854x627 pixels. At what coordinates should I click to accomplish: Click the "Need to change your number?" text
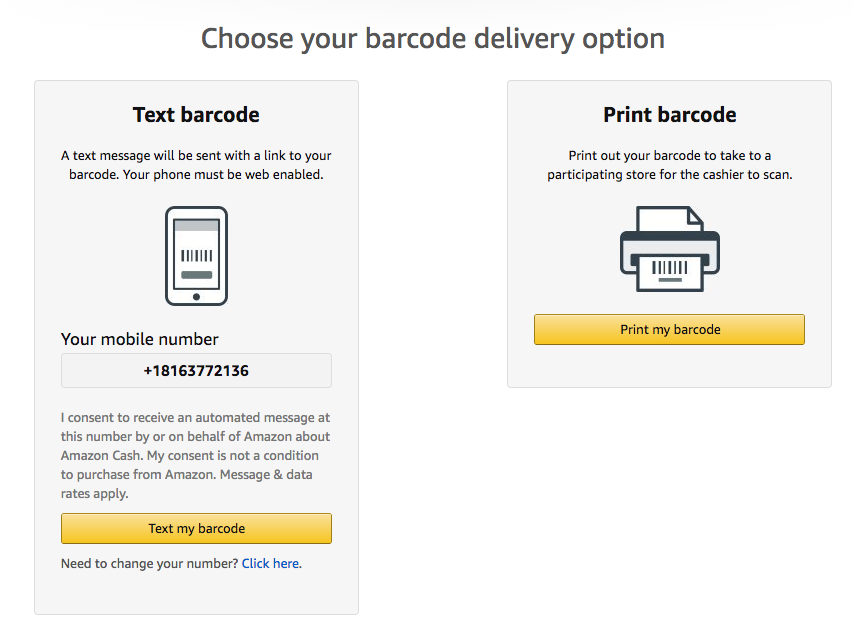pos(150,564)
